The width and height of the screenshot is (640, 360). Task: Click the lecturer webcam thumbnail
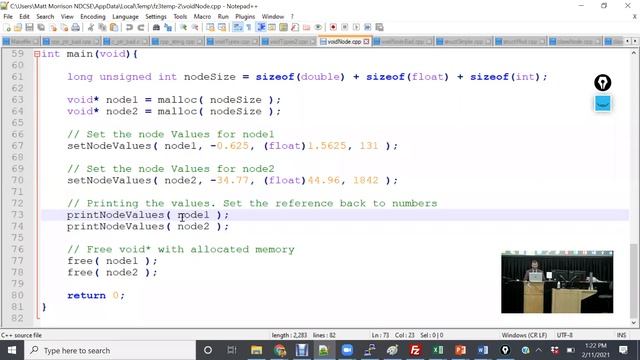[557, 282]
